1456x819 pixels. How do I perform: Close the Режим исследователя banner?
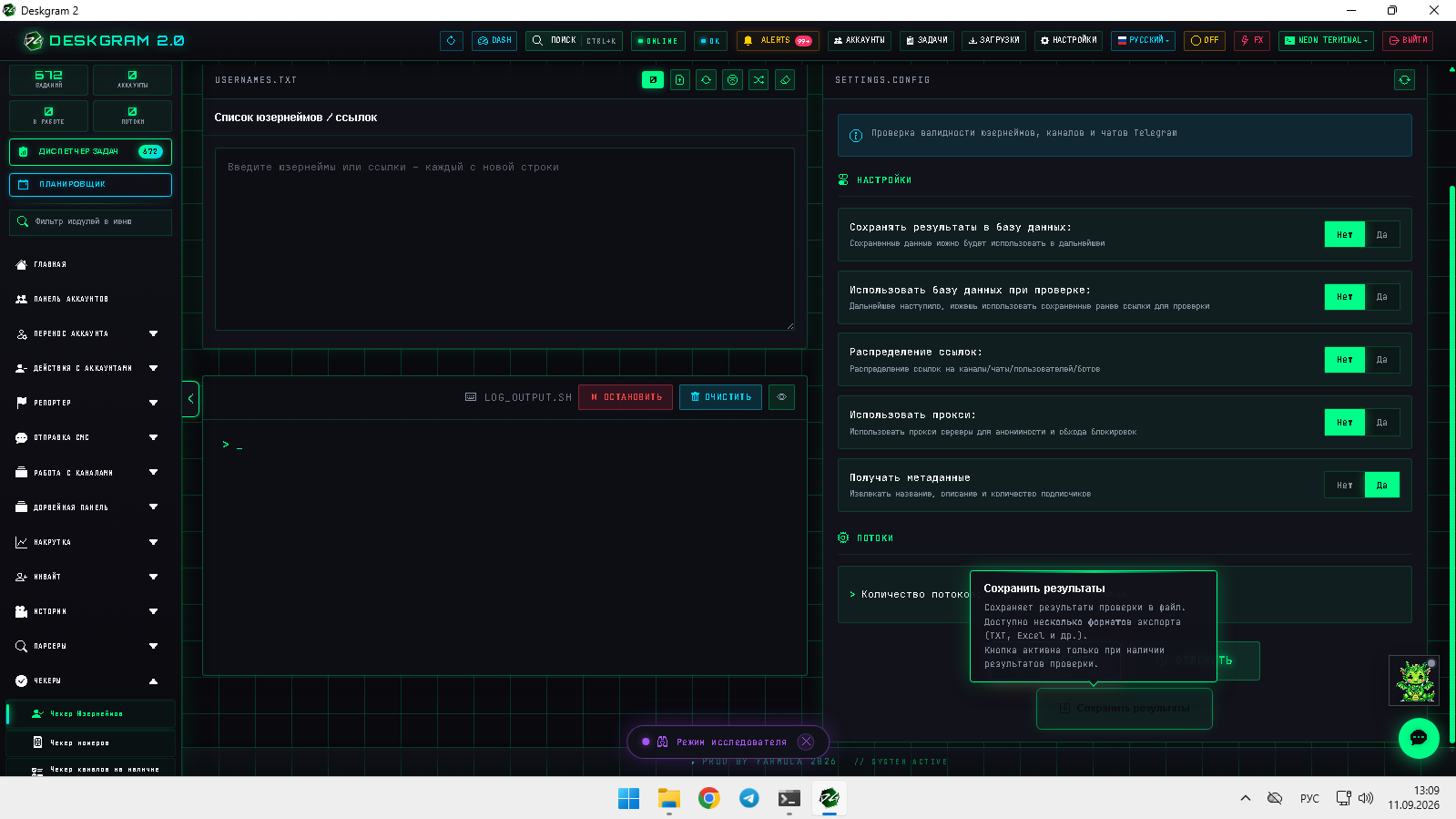(x=806, y=742)
